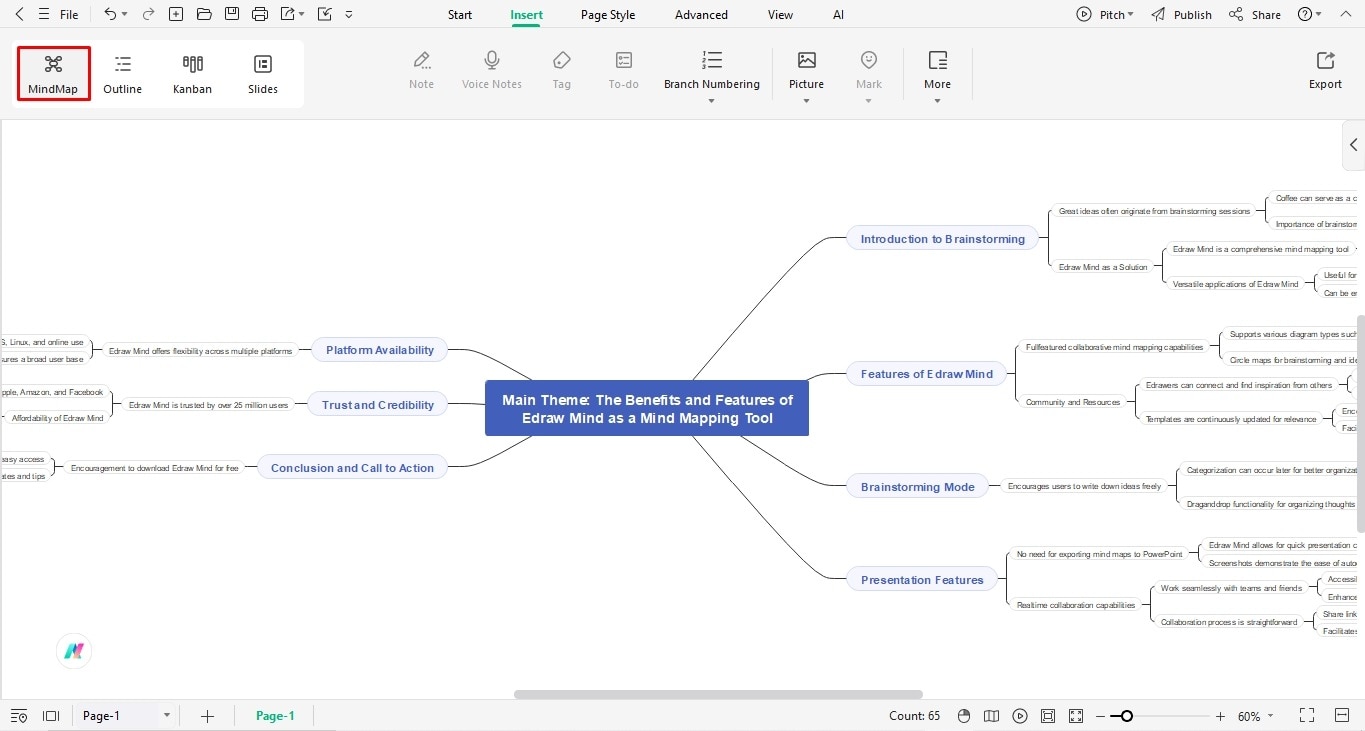Viewport: 1365px width, 731px height.
Task: Select the Introduction to Brainstorming node
Action: 942,239
